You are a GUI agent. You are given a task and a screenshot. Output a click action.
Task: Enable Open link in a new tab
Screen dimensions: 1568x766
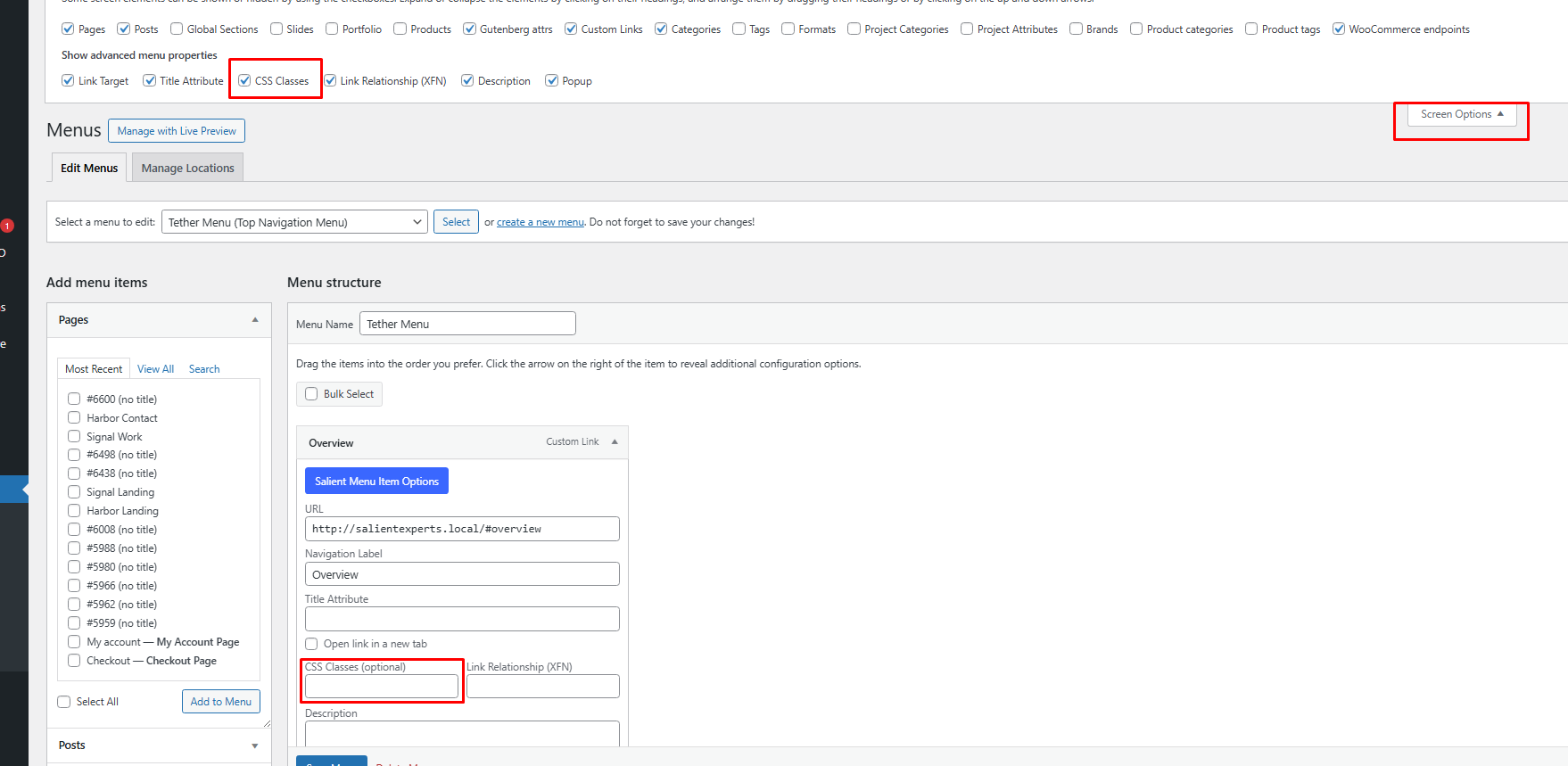coord(311,644)
